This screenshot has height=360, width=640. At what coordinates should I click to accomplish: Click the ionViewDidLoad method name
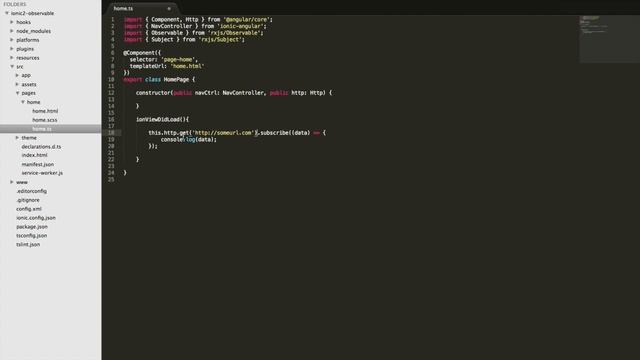tap(158, 119)
